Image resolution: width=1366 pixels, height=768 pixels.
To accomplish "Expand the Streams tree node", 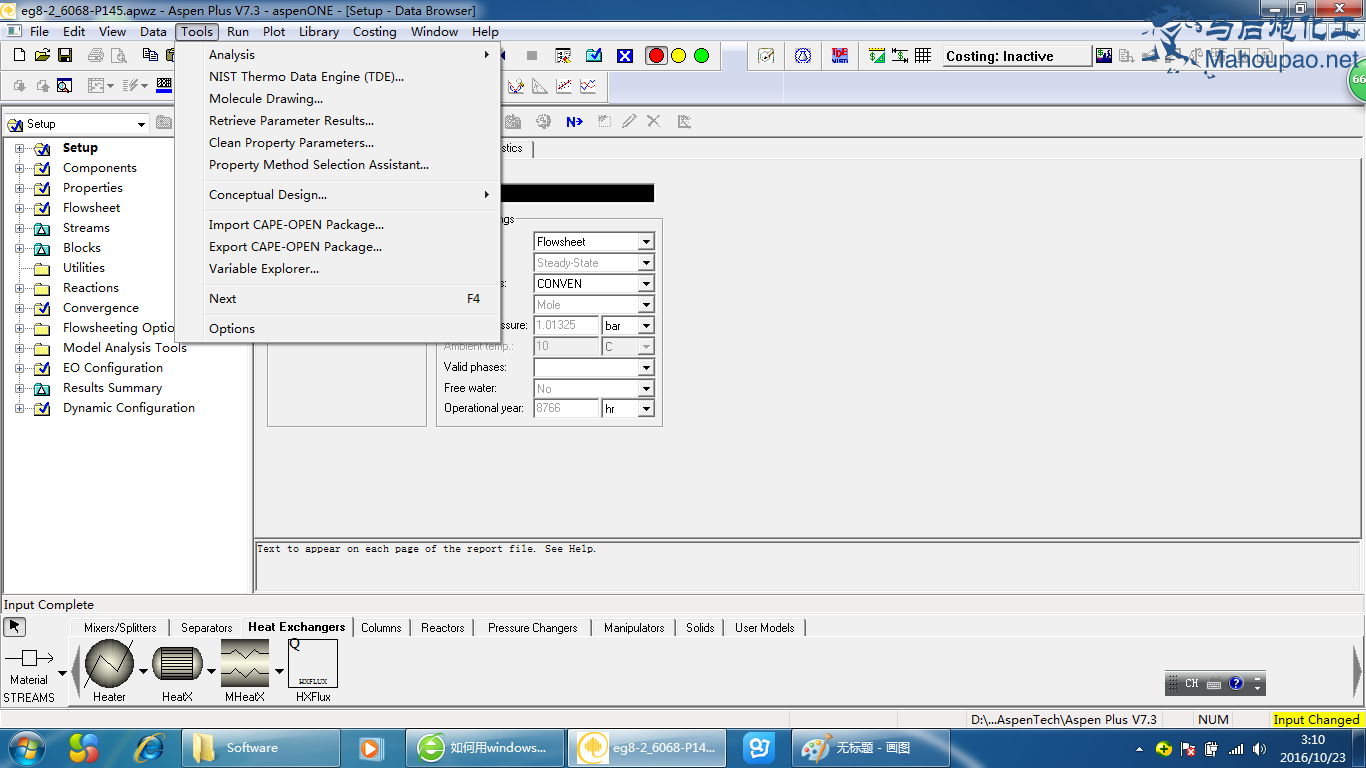I will tap(19, 228).
